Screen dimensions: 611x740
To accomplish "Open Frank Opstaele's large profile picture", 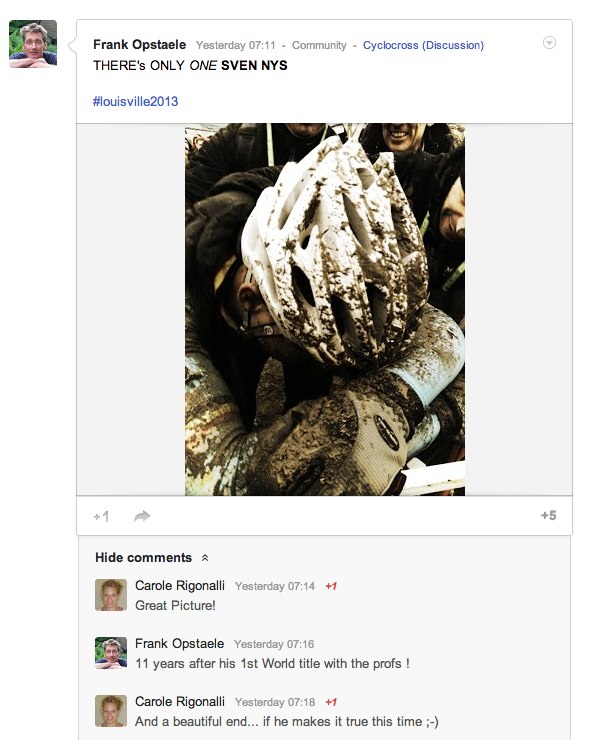I will (x=33, y=44).
